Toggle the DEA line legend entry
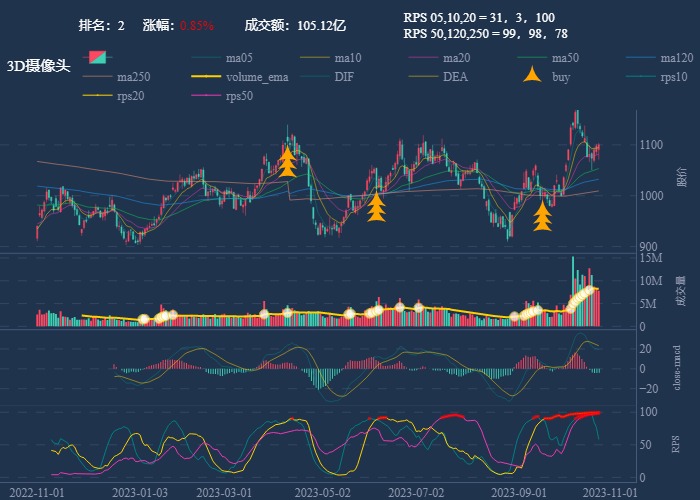Screen dimensions: 700x500 455,77
